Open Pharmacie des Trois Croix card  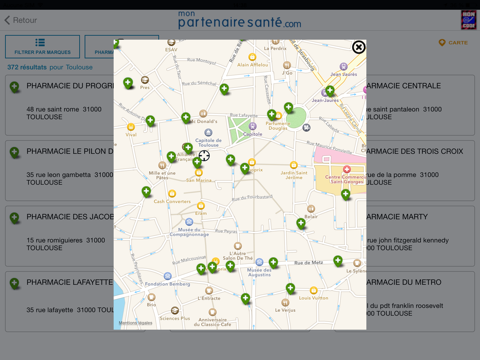tap(420, 171)
